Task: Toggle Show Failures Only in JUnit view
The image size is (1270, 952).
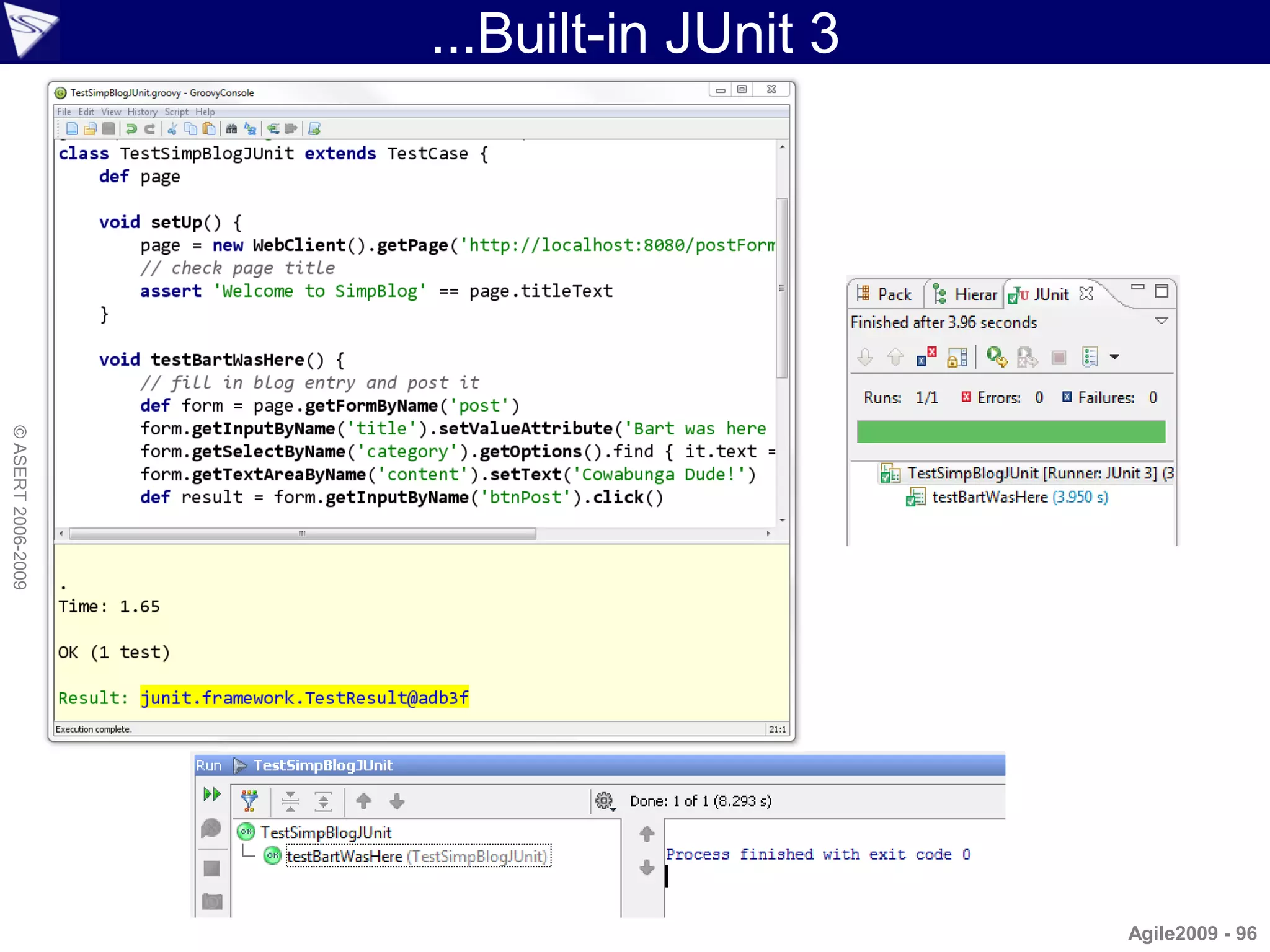Action: click(x=926, y=357)
